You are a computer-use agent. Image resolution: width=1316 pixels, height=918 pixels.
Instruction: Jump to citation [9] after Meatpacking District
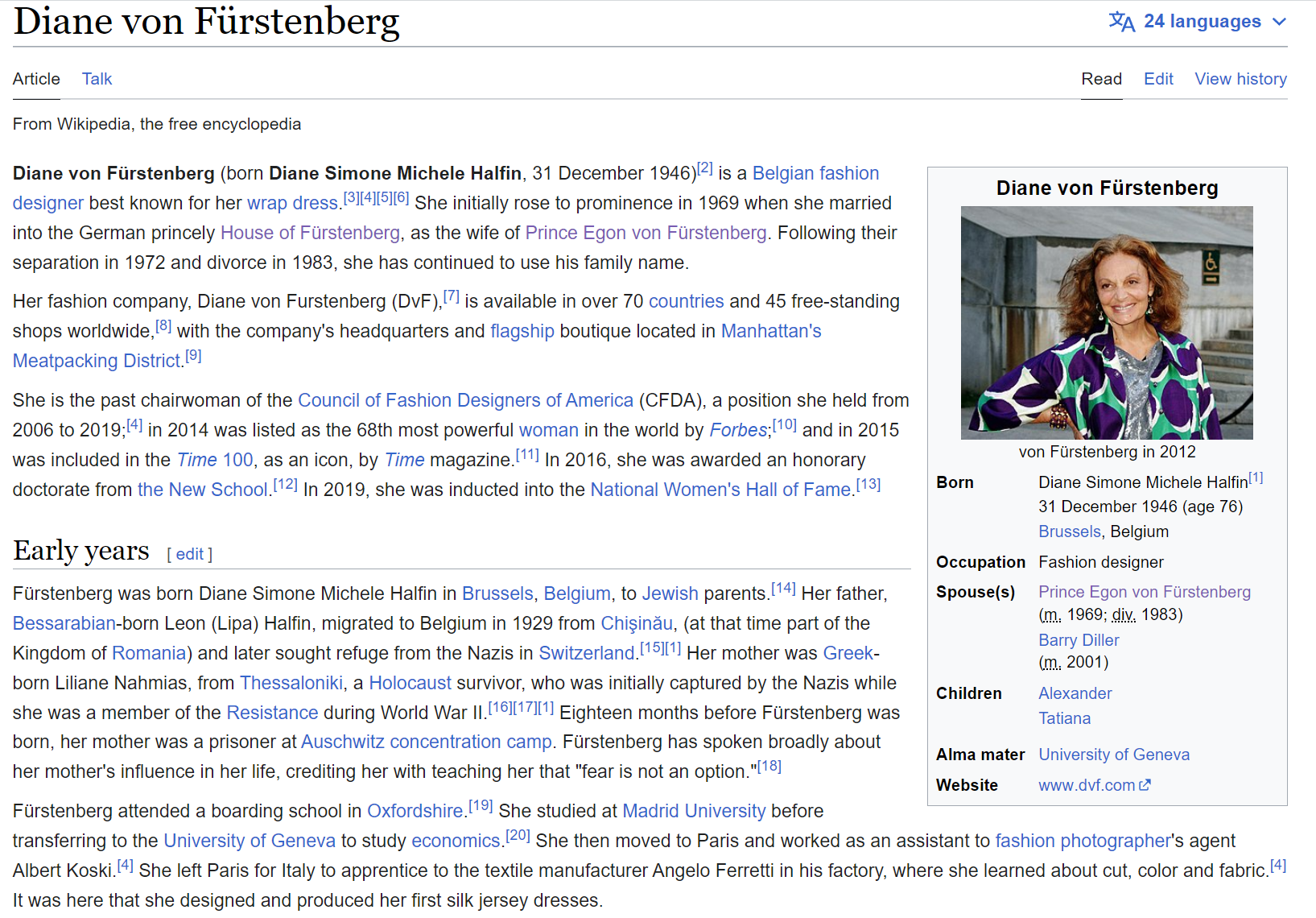[193, 356]
